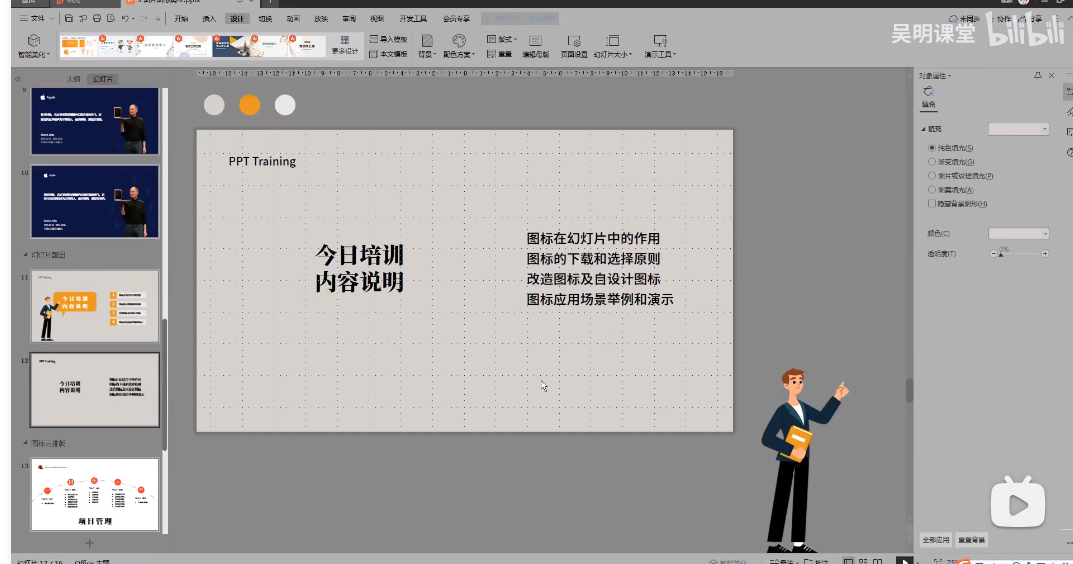The height and width of the screenshot is (564, 1073).
Task: Collapse the 填充 fill section triangle
Action: tap(923, 129)
